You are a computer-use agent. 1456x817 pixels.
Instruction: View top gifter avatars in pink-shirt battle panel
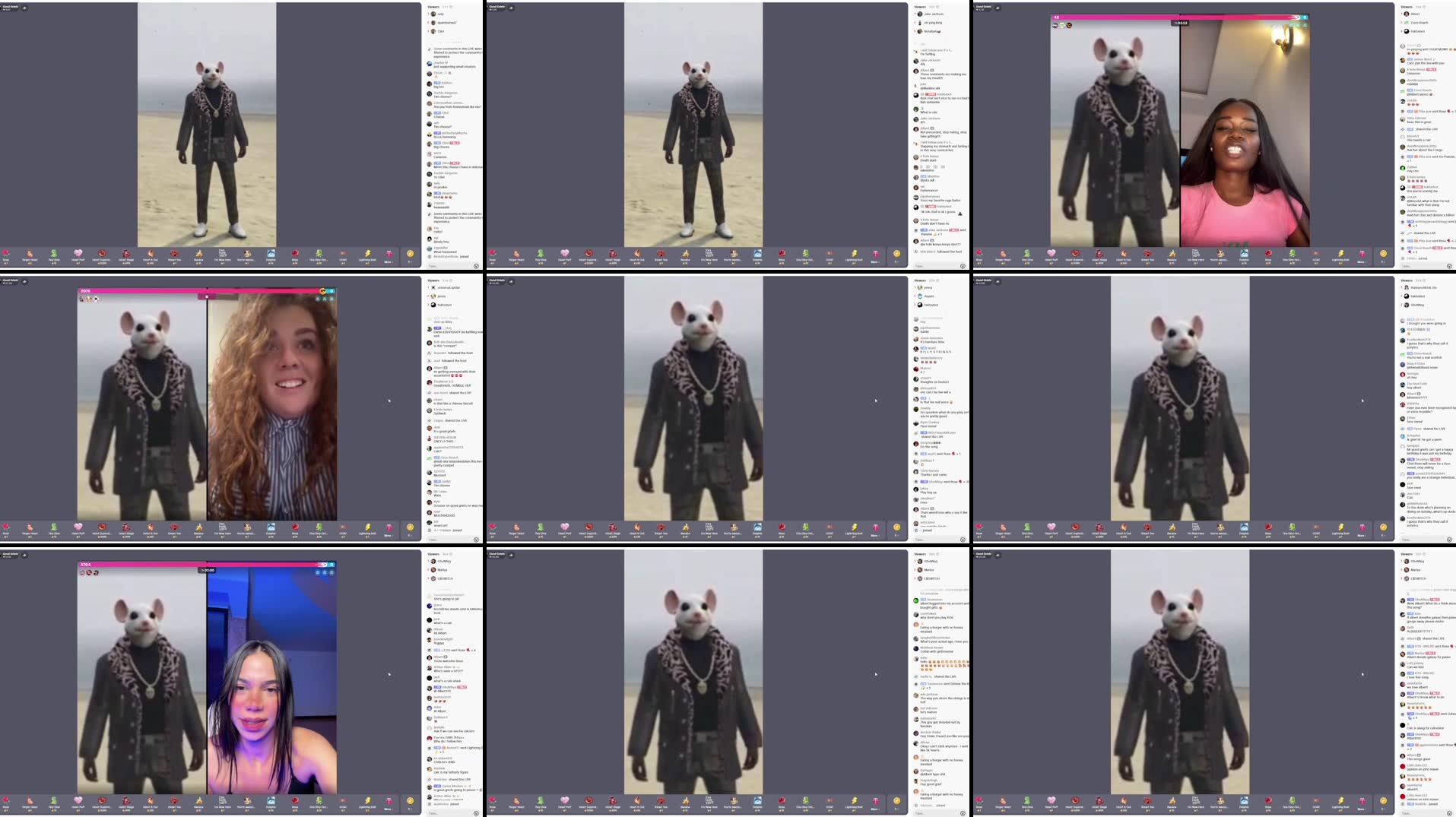(1061, 25)
